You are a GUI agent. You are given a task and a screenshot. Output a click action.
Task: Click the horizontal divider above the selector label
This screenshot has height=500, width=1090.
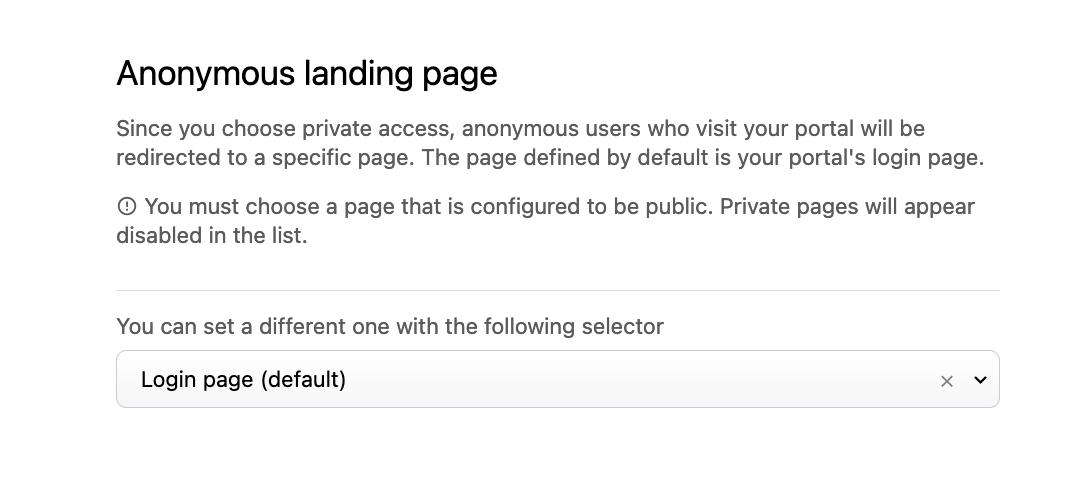coord(557,291)
